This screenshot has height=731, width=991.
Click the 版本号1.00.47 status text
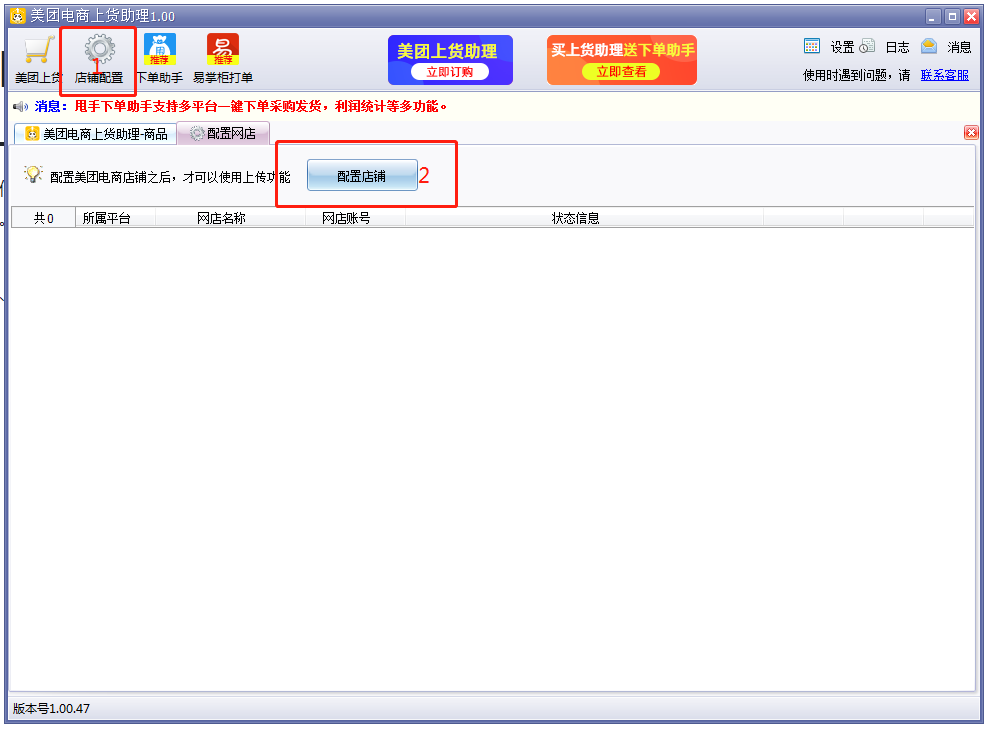51,708
